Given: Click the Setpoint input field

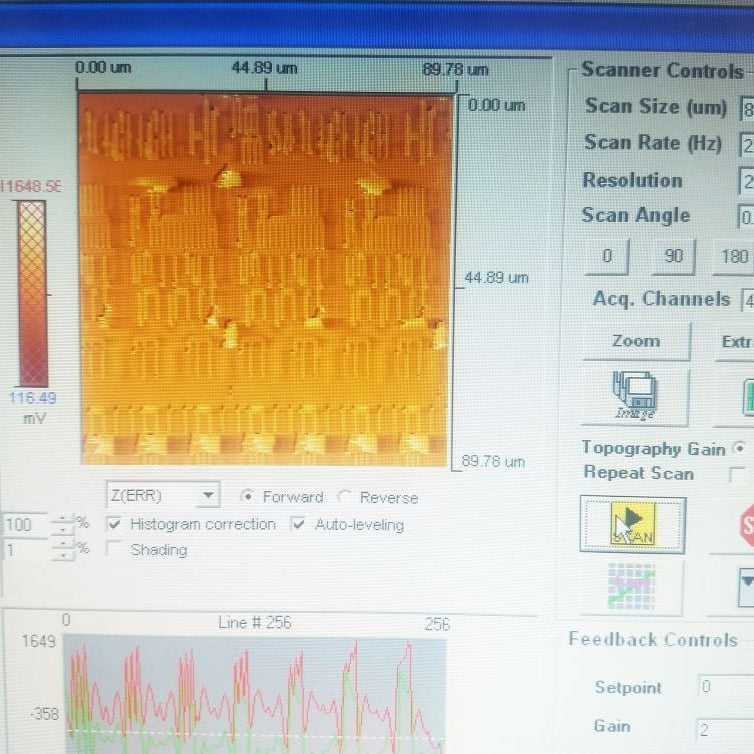Looking at the screenshot, I should 725,687.
